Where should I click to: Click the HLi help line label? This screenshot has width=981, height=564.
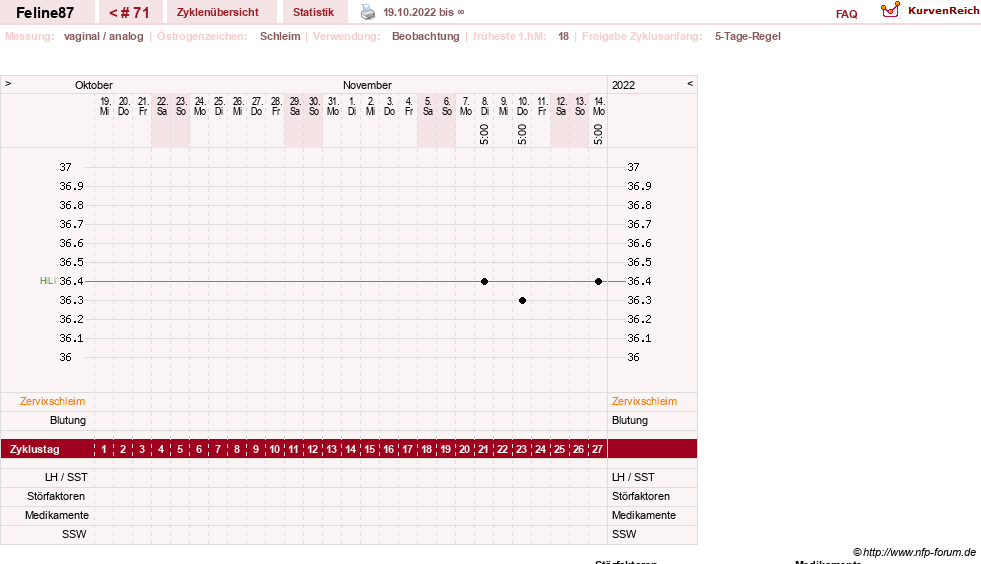(x=48, y=281)
